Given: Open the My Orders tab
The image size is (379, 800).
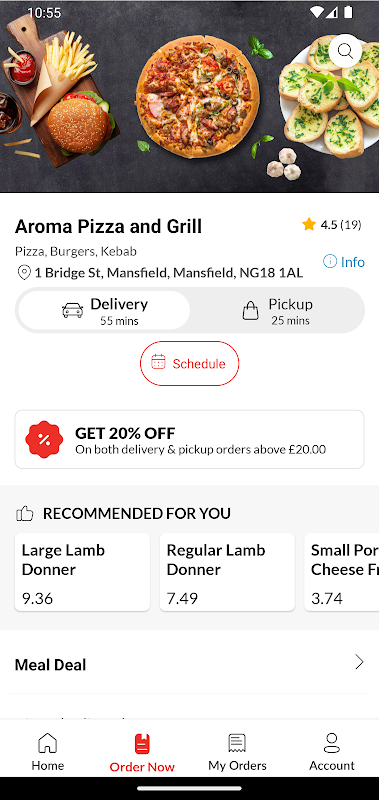Looking at the screenshot, I should [237, 752].
